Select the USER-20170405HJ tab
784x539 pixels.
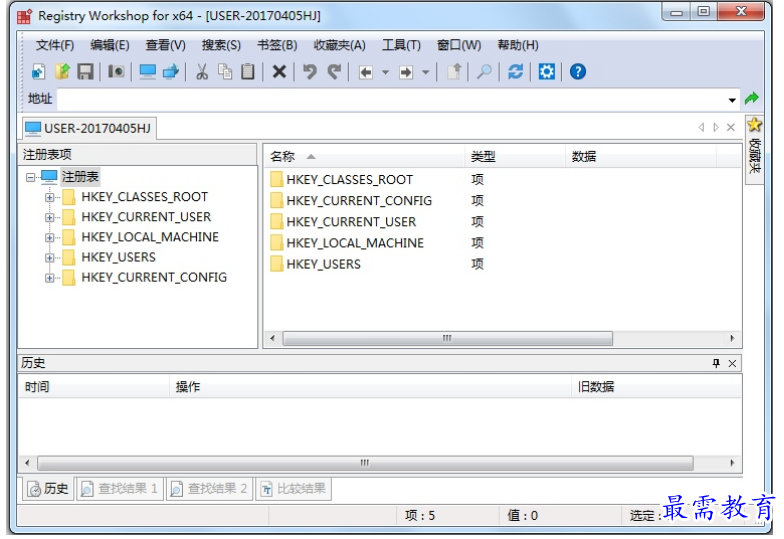[x=89, y=128]
